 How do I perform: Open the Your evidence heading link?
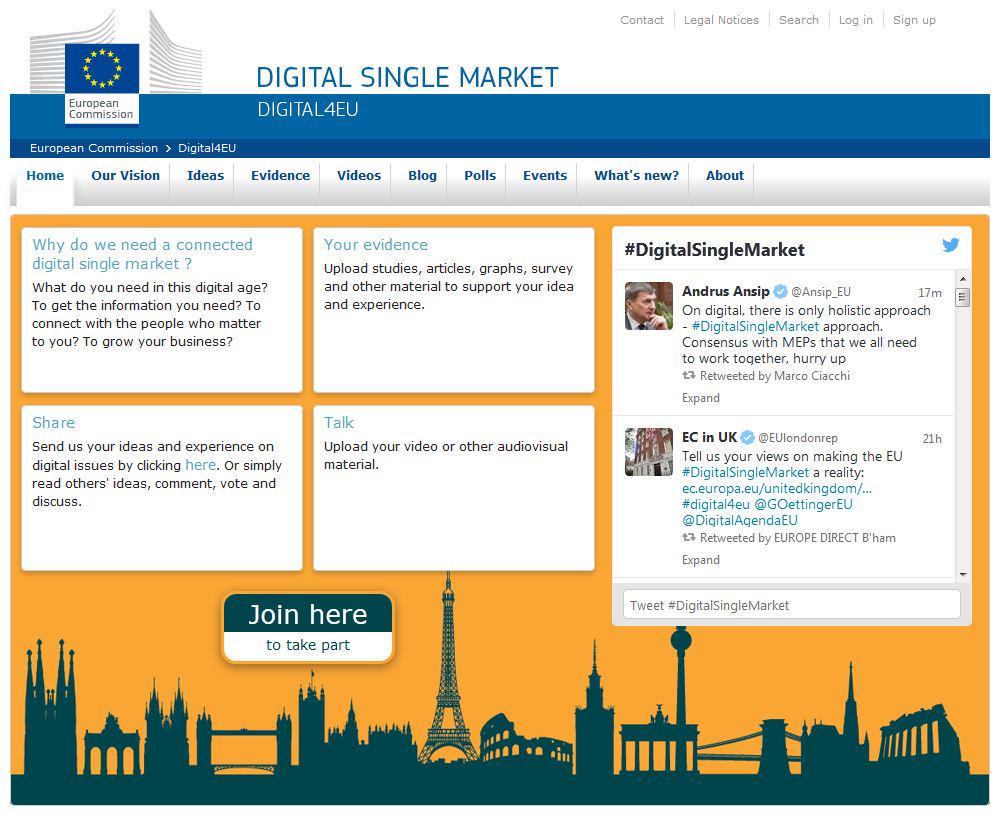coord(375,245)
